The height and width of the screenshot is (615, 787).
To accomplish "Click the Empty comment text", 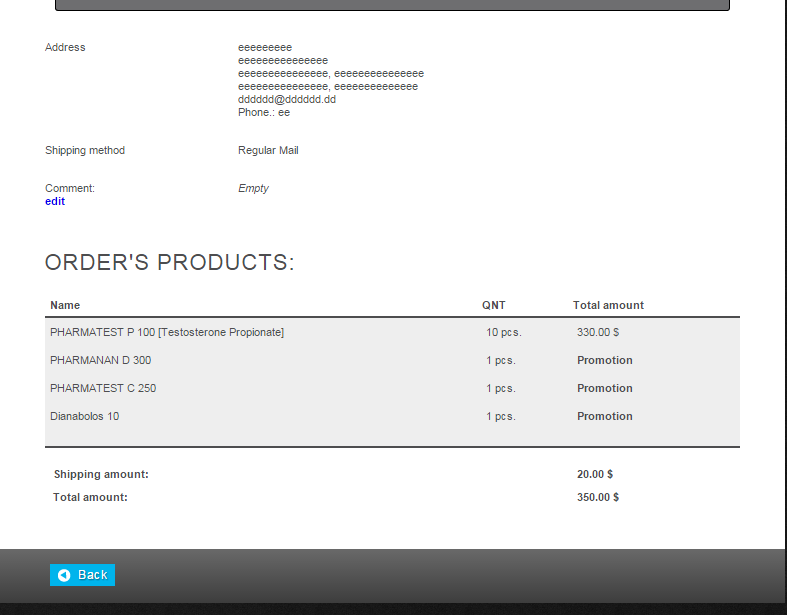I will pos(253,188).
